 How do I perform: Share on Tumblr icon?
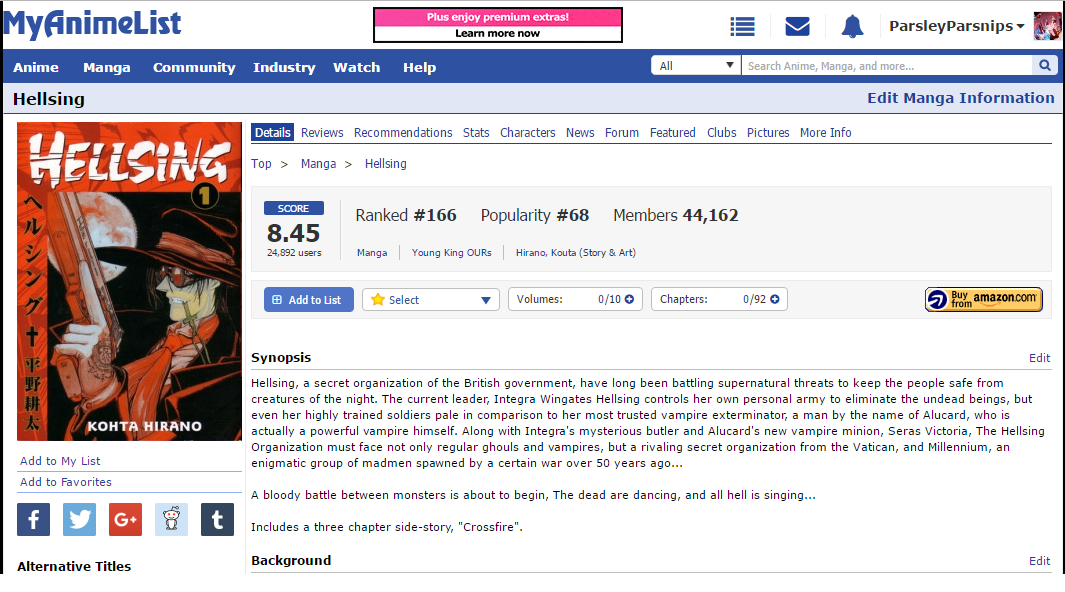pos(217,519)
